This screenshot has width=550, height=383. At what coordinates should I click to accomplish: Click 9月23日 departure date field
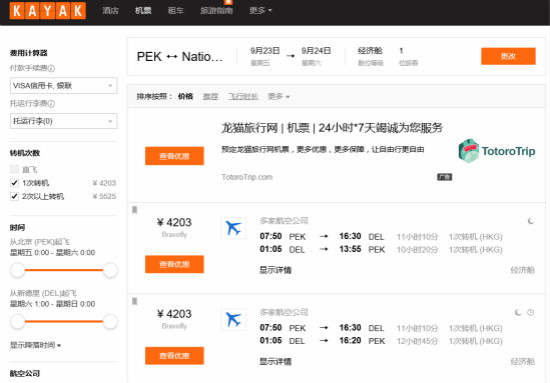pyautogui.click(x=265, y=56)
